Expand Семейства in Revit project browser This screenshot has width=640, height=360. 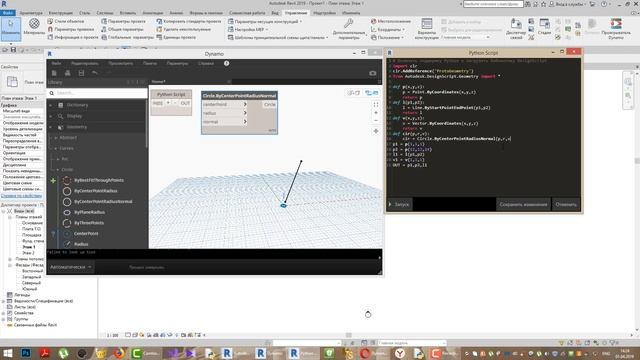(3, 313)
